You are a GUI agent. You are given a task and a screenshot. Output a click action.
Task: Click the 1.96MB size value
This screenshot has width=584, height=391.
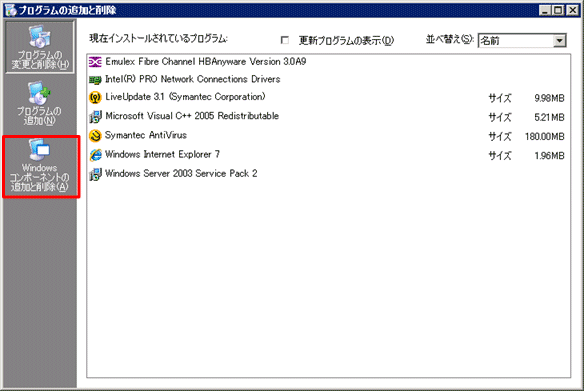[549, 156]
